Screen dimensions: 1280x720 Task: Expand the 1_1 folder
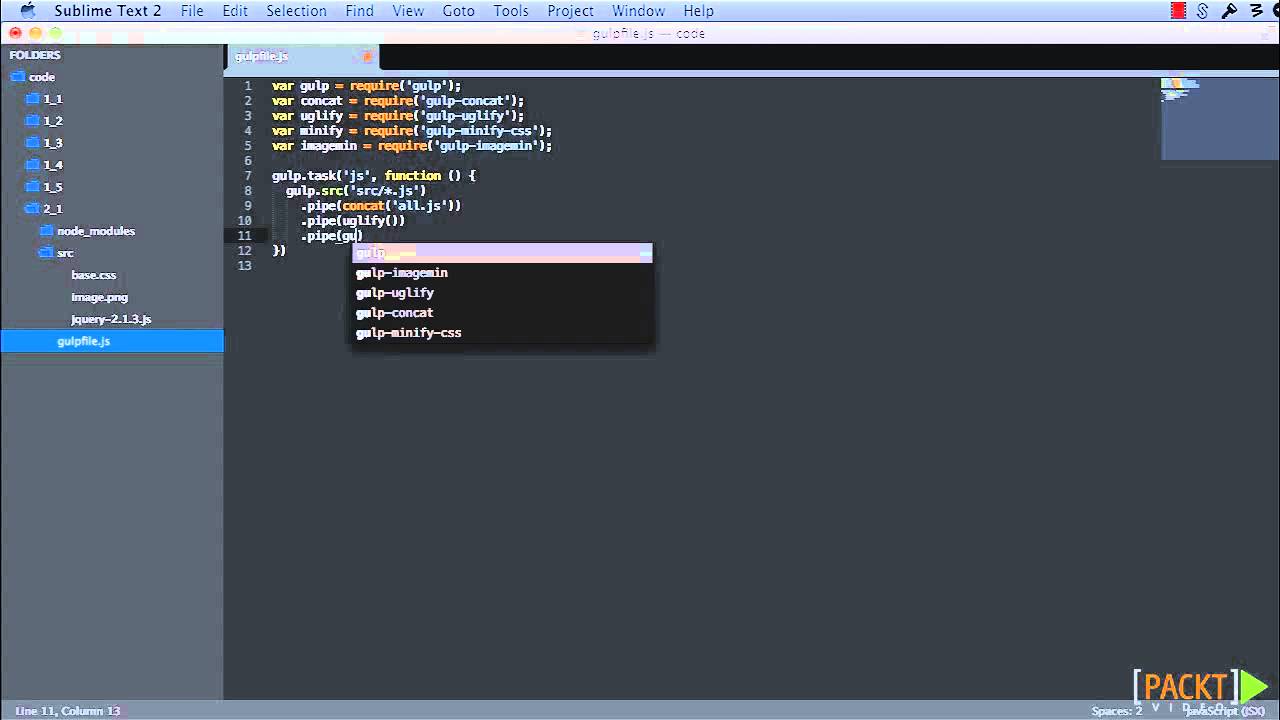pyautogui.click(x=32, y=99)
